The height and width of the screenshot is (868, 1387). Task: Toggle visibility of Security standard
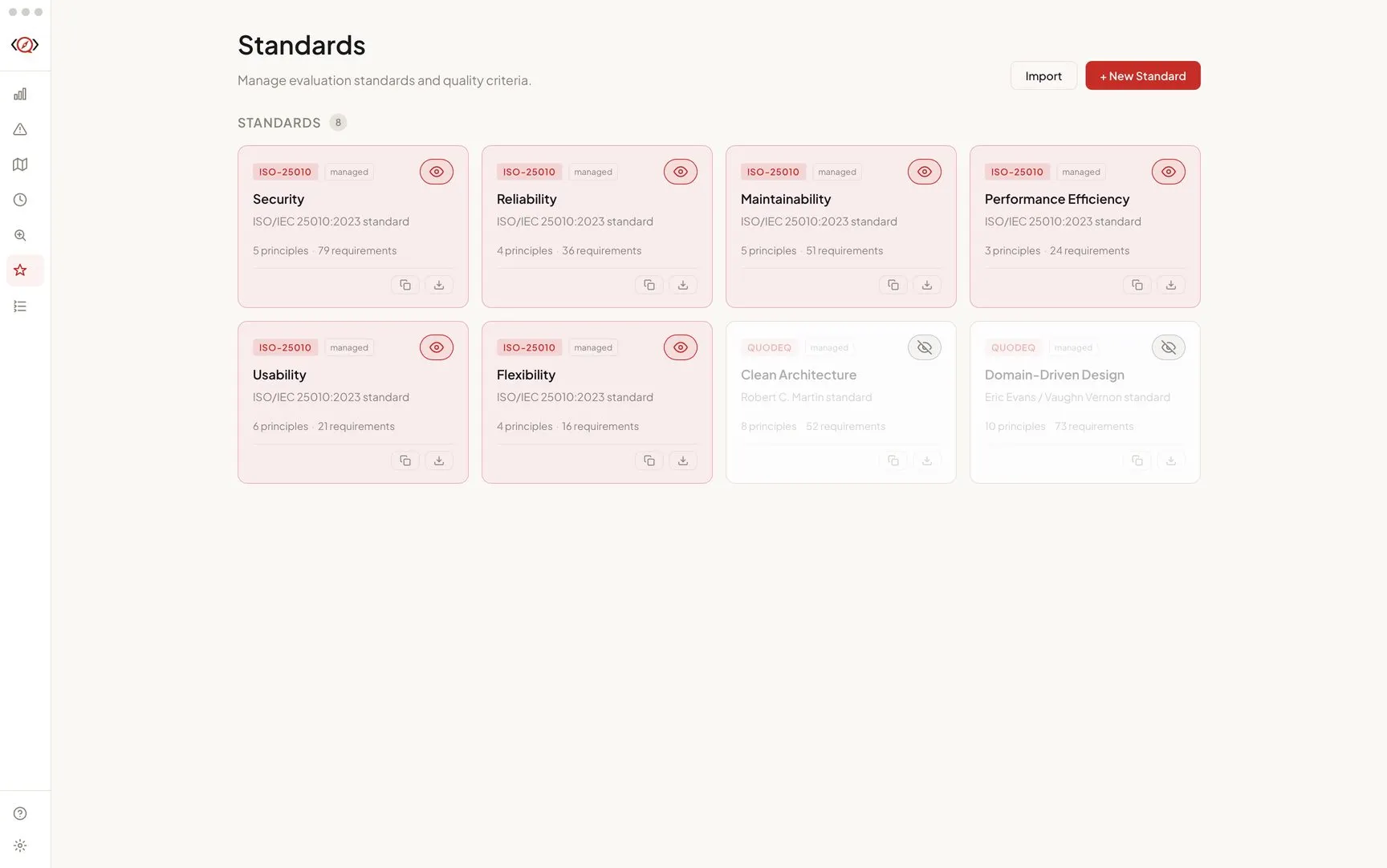point(437,172)
